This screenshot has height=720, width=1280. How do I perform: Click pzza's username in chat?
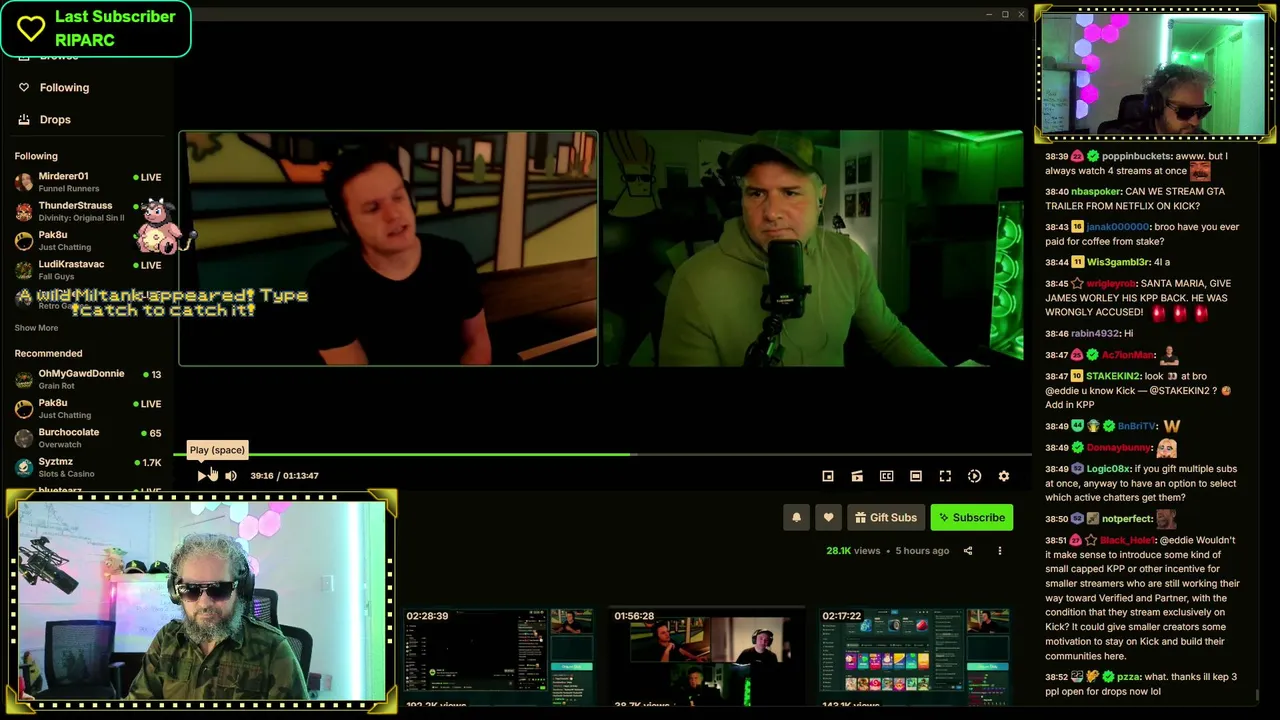1129,677
